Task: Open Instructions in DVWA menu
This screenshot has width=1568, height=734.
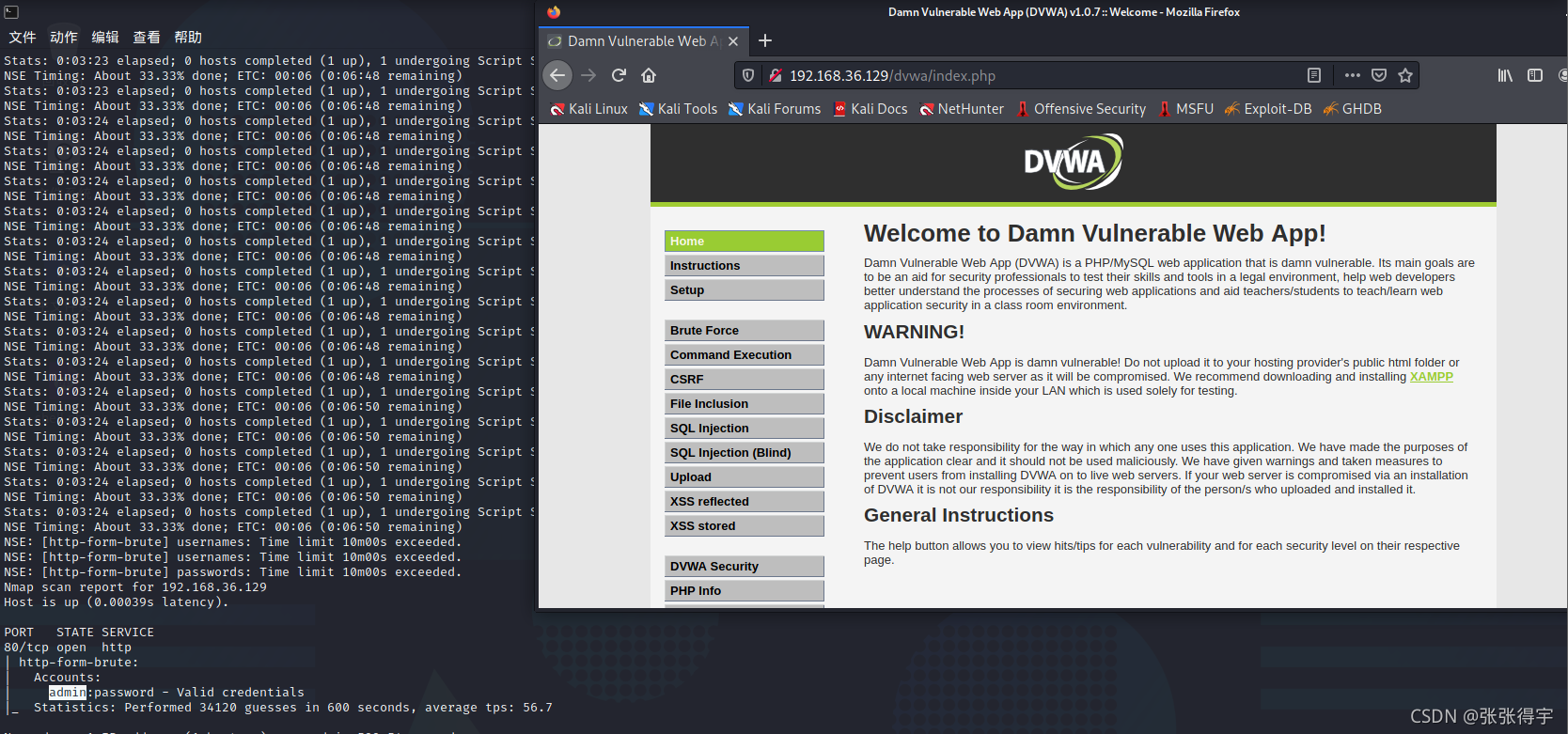Action: click(x=745, y=266)
